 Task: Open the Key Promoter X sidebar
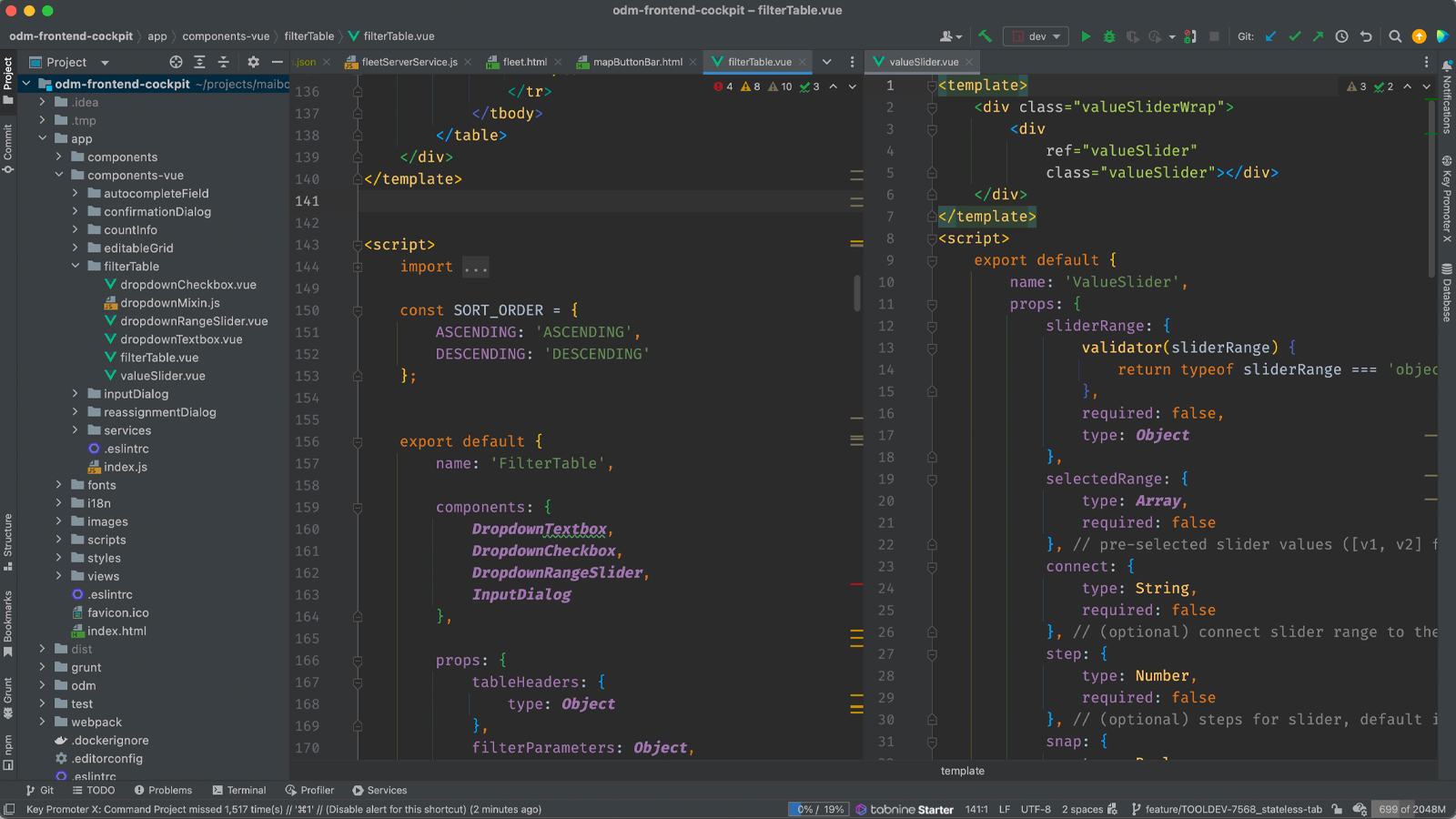[x=1446, y=199]
